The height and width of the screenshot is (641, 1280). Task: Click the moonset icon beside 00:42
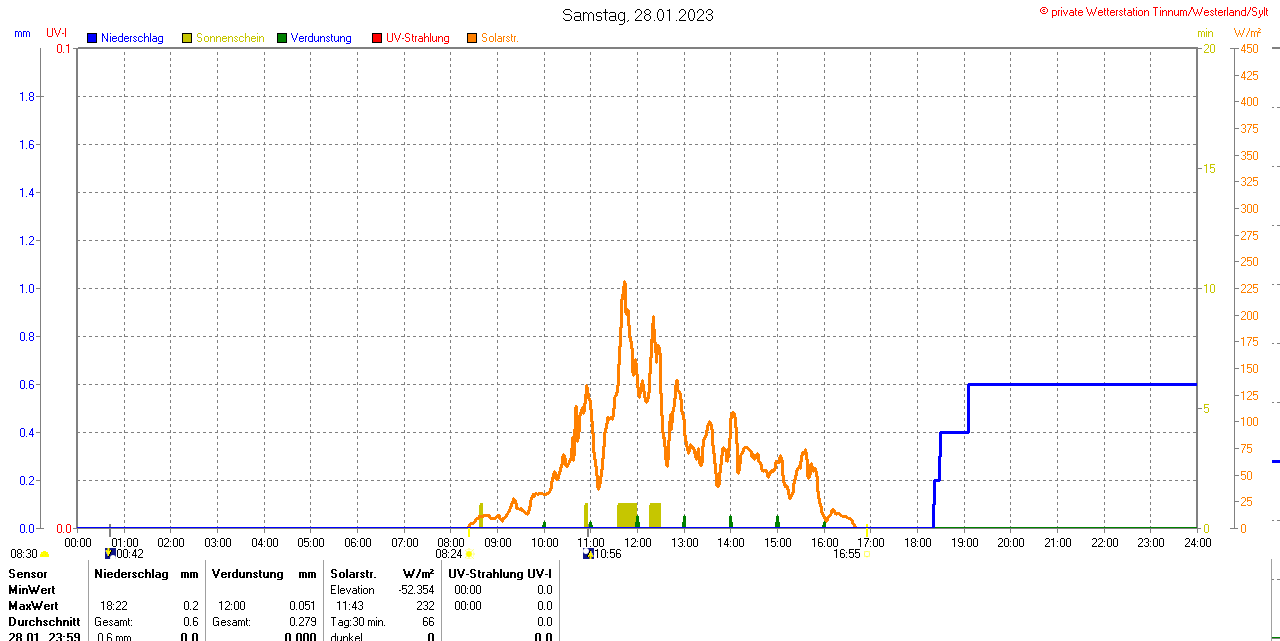[x=109, y=553]
